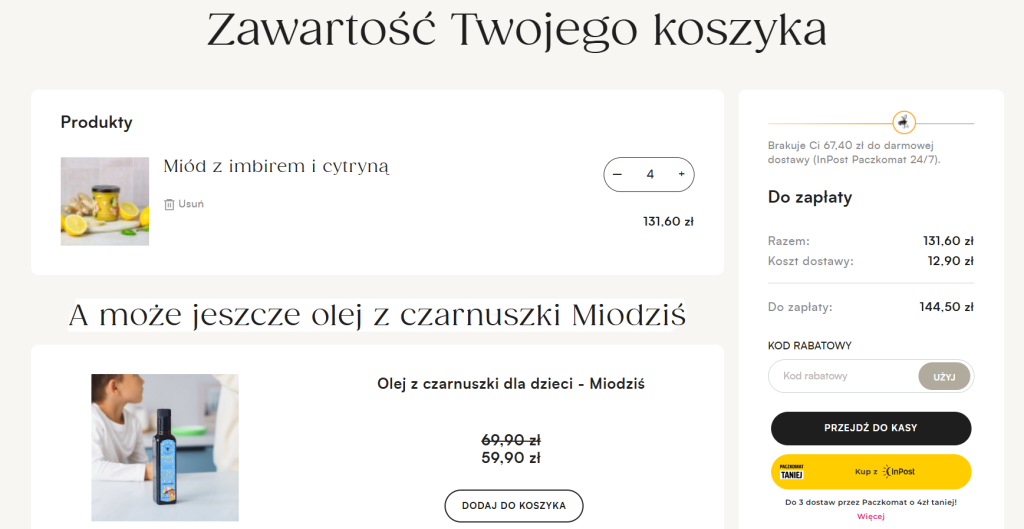
Task: Focus the Kod rabatowy input field
Action: point(842,376)
